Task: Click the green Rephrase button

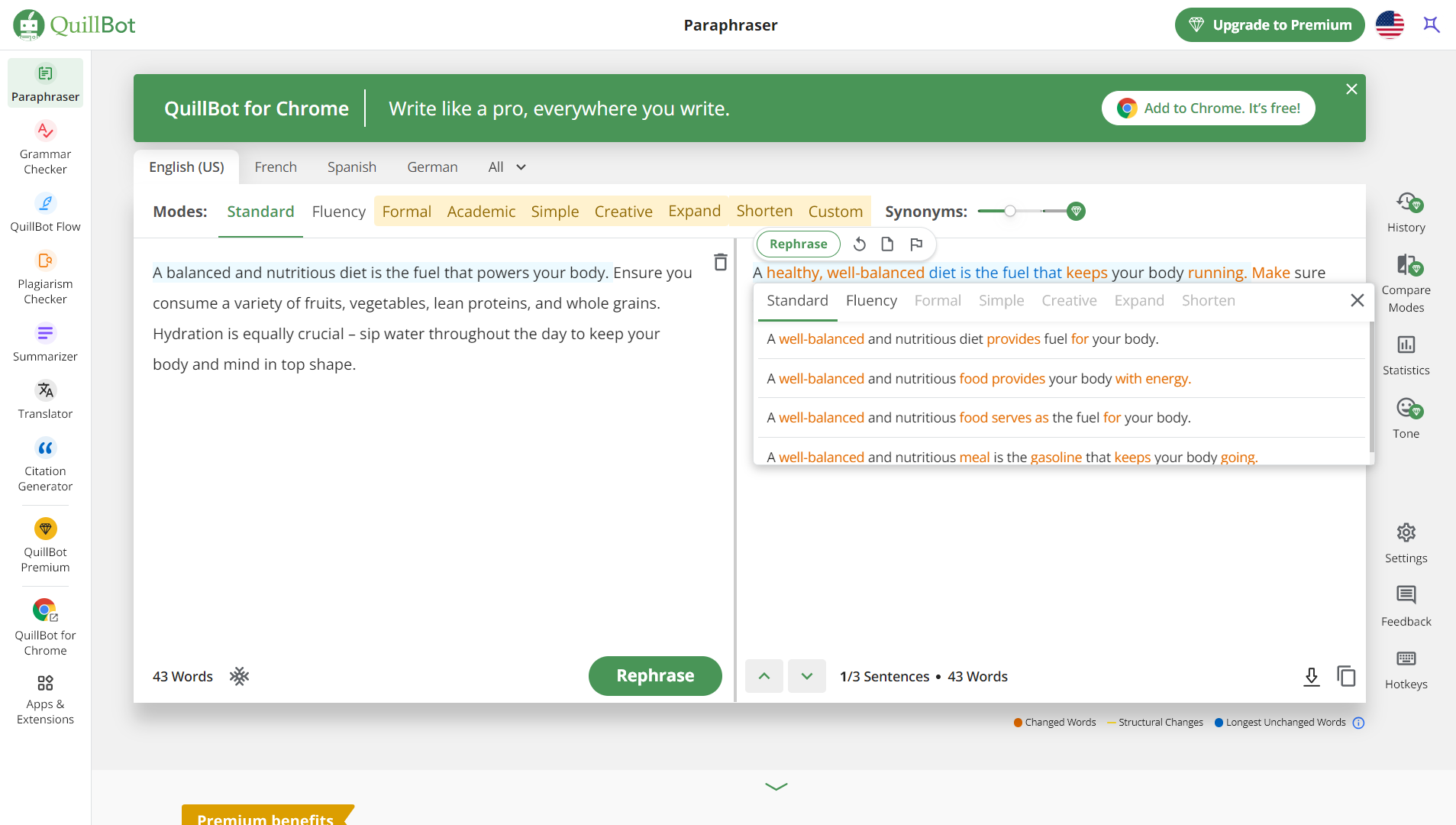Action: click(655, 675)
